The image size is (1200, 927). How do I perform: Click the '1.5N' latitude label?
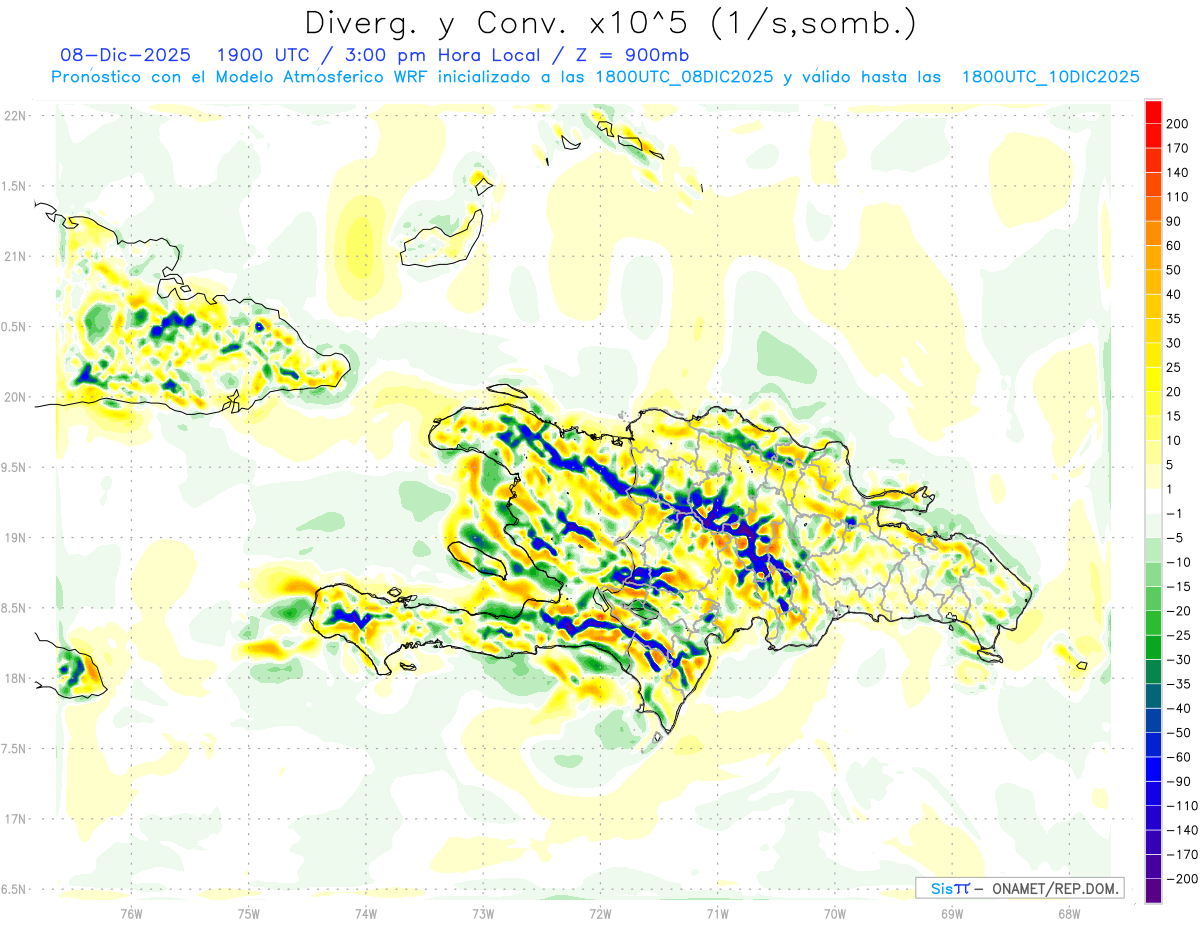[15, 186]
